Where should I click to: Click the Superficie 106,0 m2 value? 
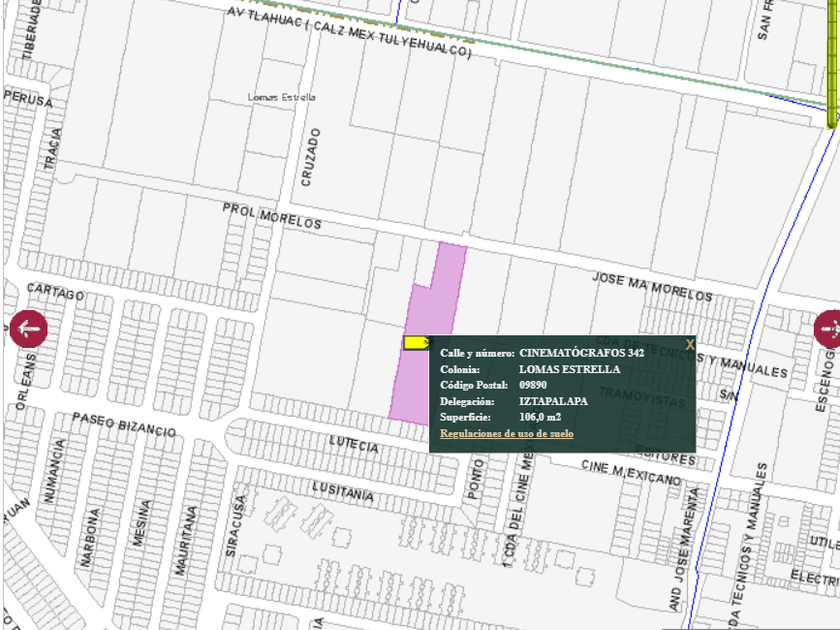[x=539, y=417]
